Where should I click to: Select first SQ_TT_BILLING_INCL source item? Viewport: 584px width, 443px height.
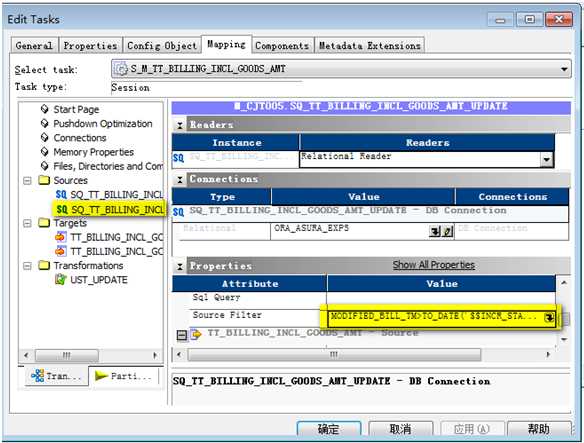pos(109,194)
